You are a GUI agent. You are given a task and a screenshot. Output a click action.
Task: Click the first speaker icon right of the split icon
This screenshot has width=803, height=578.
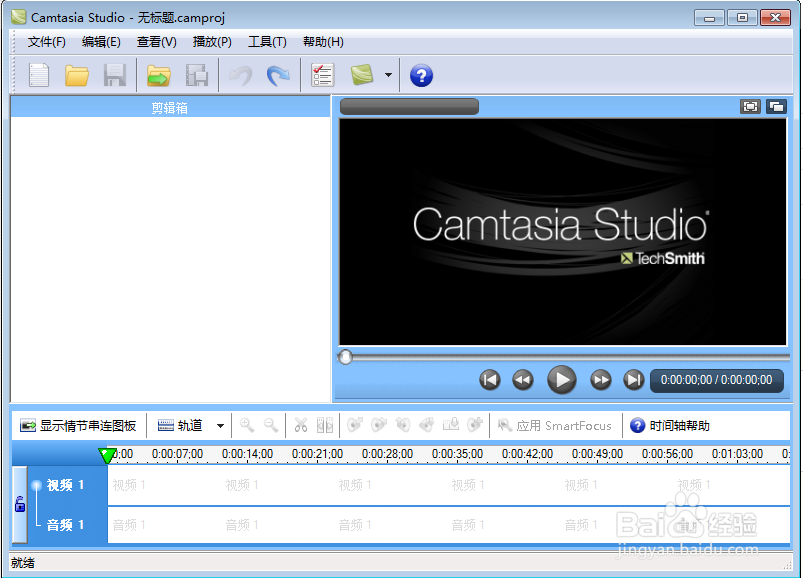tap(355, 424)
